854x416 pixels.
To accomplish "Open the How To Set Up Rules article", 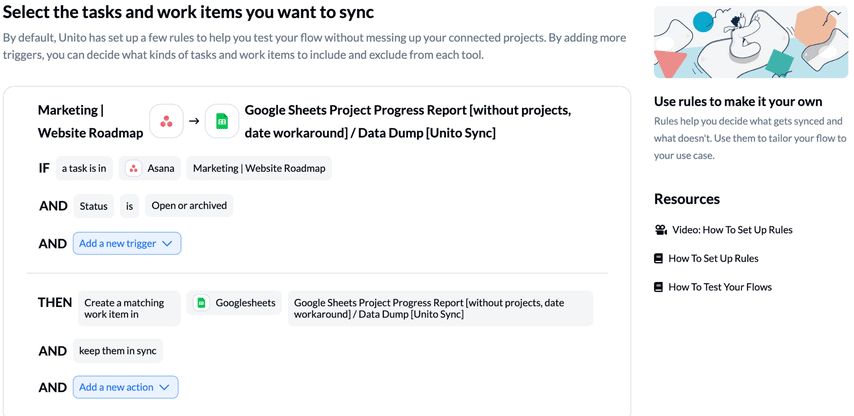I will point(713,259).
